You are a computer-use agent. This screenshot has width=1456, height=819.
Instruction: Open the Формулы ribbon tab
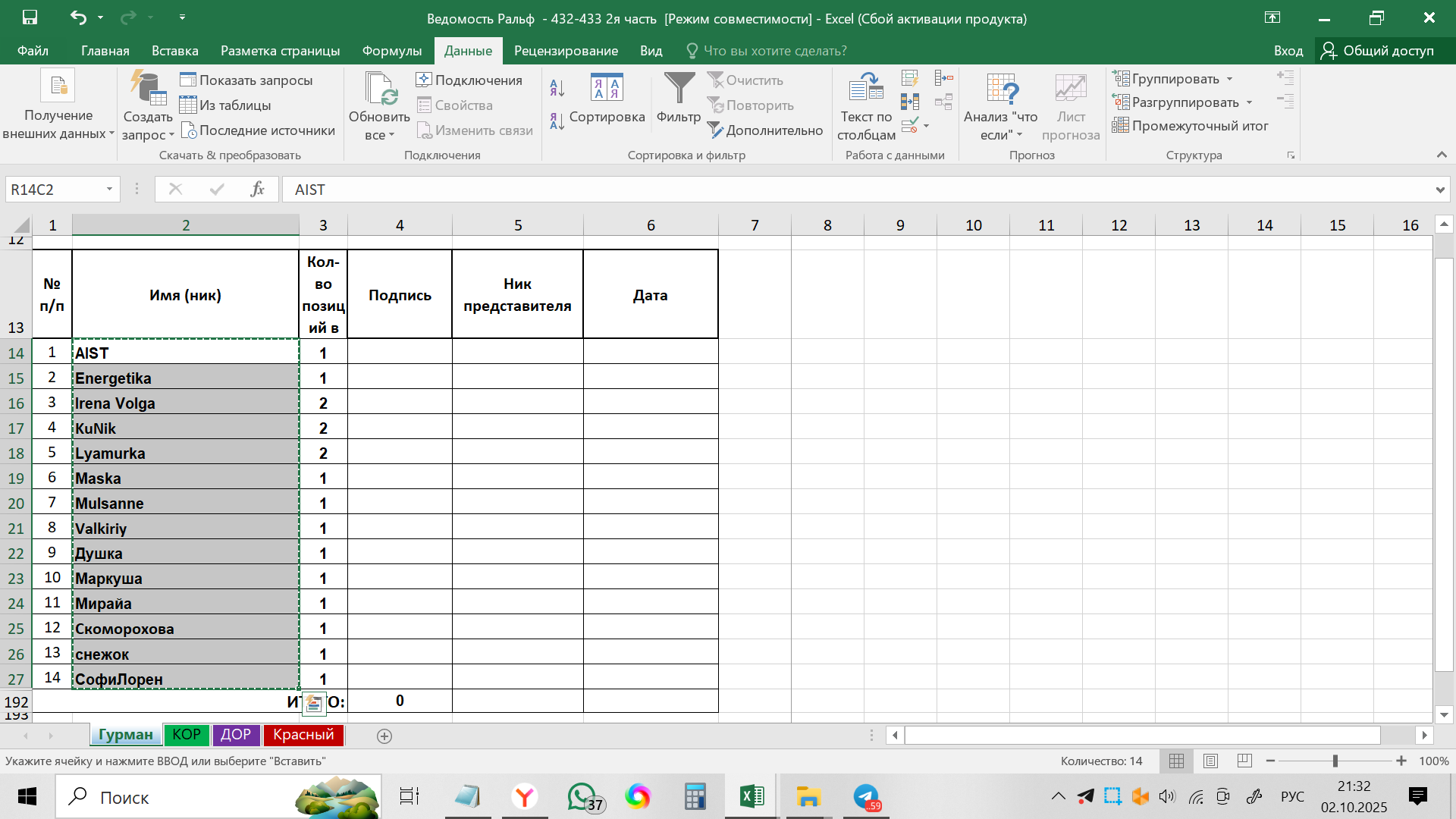(x=391, y=51)
